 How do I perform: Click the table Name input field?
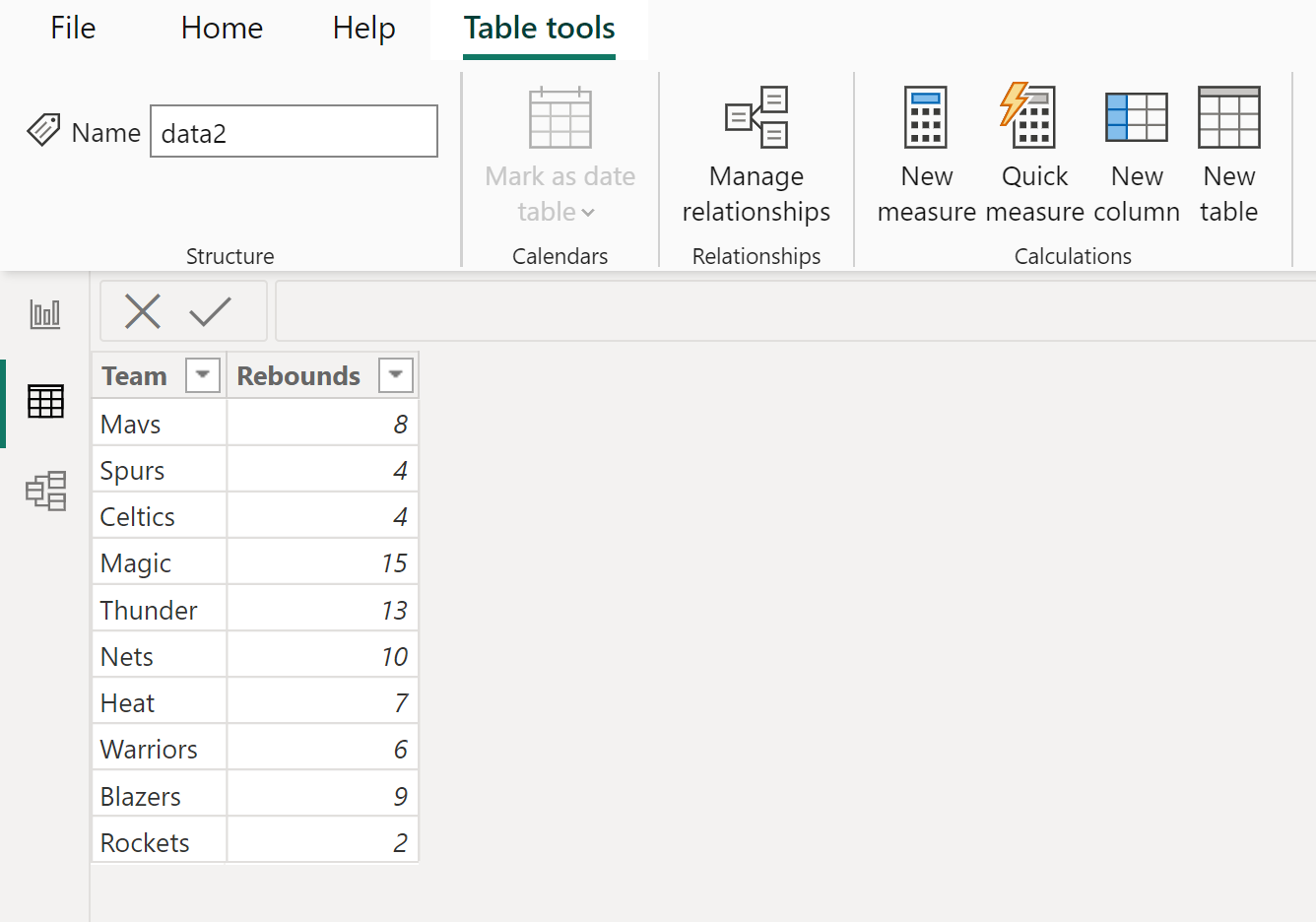294,132
